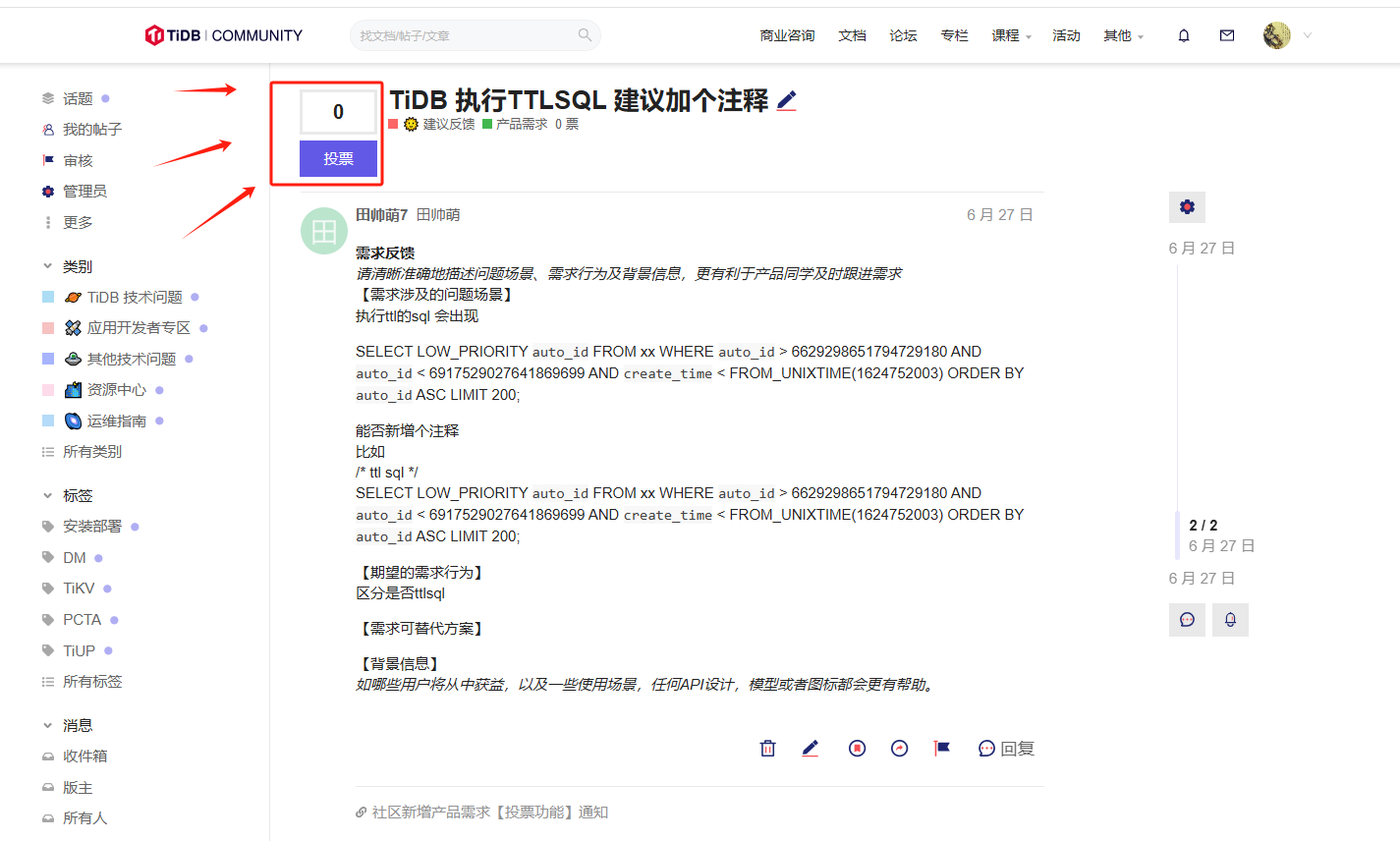Click the 回复 reply button

1006,749
